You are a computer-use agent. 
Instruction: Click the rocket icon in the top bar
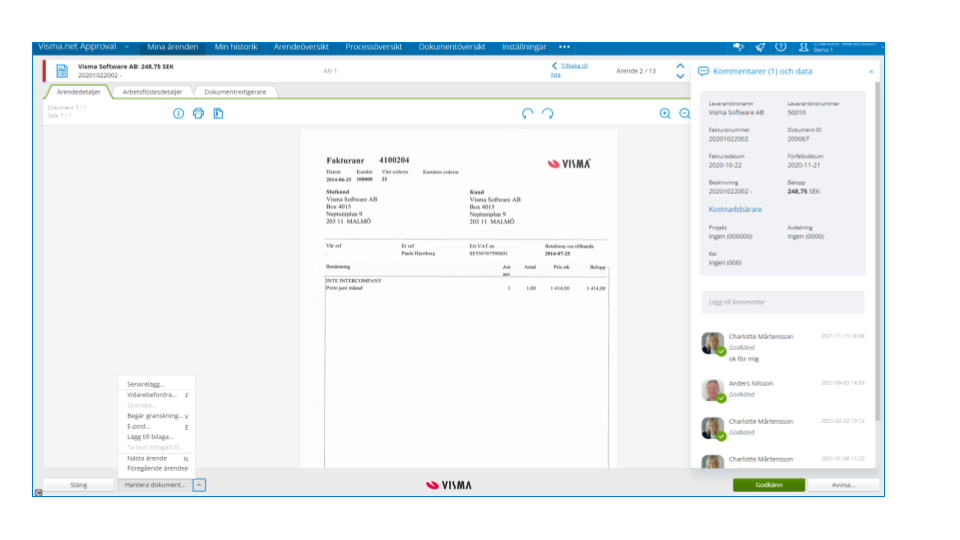coord(760,47)
